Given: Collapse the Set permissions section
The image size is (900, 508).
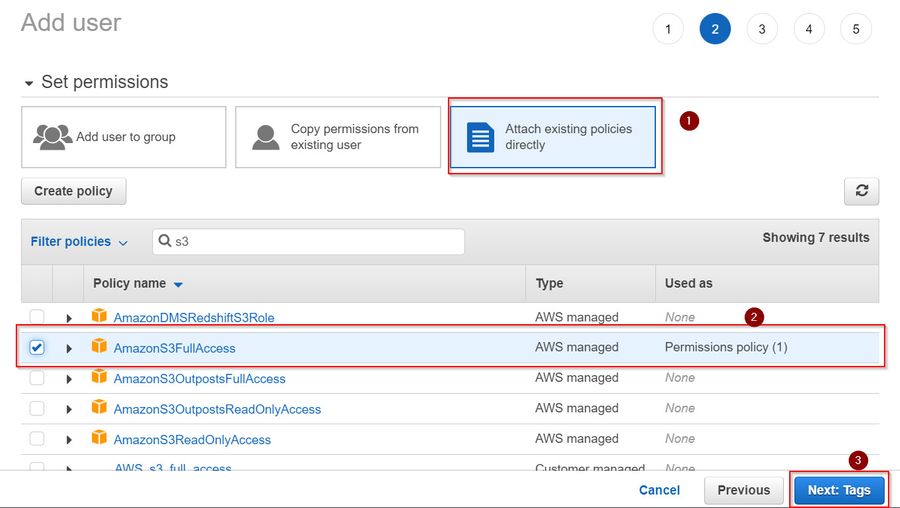Looking at the screenshot, I should [29, 83].
